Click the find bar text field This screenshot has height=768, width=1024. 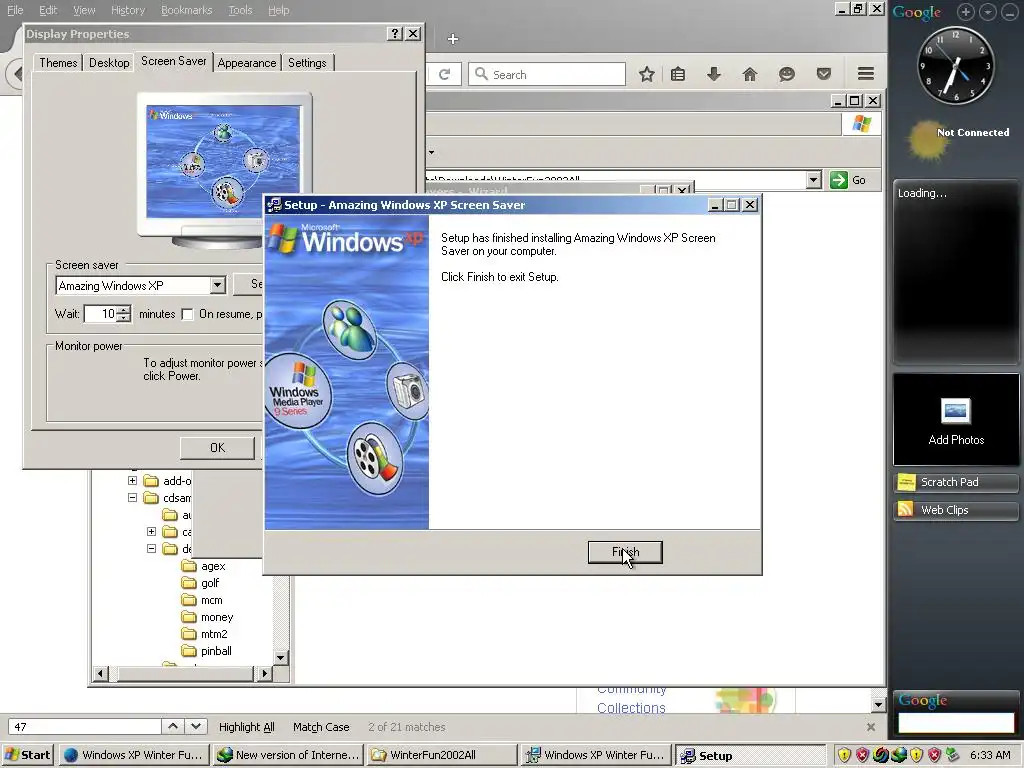tap(85, 727)
